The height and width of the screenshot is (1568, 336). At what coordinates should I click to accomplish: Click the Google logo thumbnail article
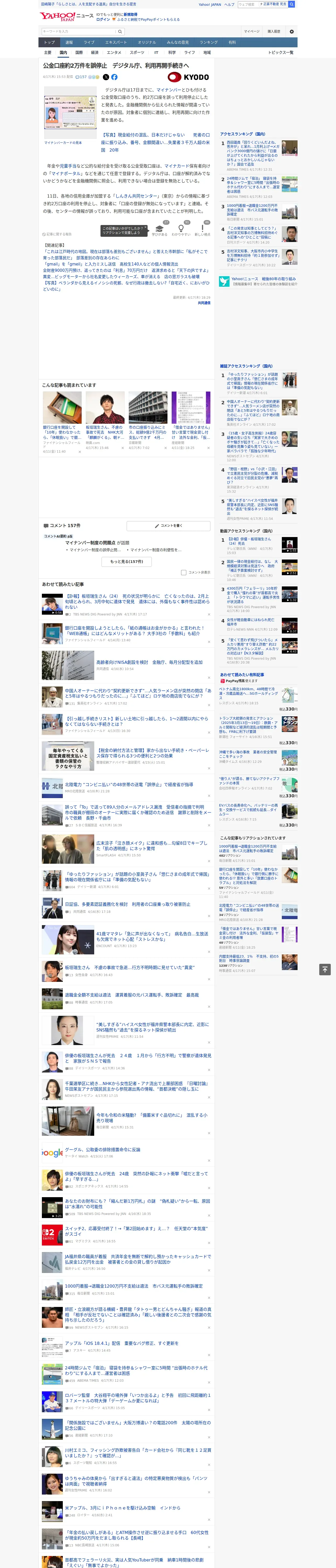(52, 1152)
